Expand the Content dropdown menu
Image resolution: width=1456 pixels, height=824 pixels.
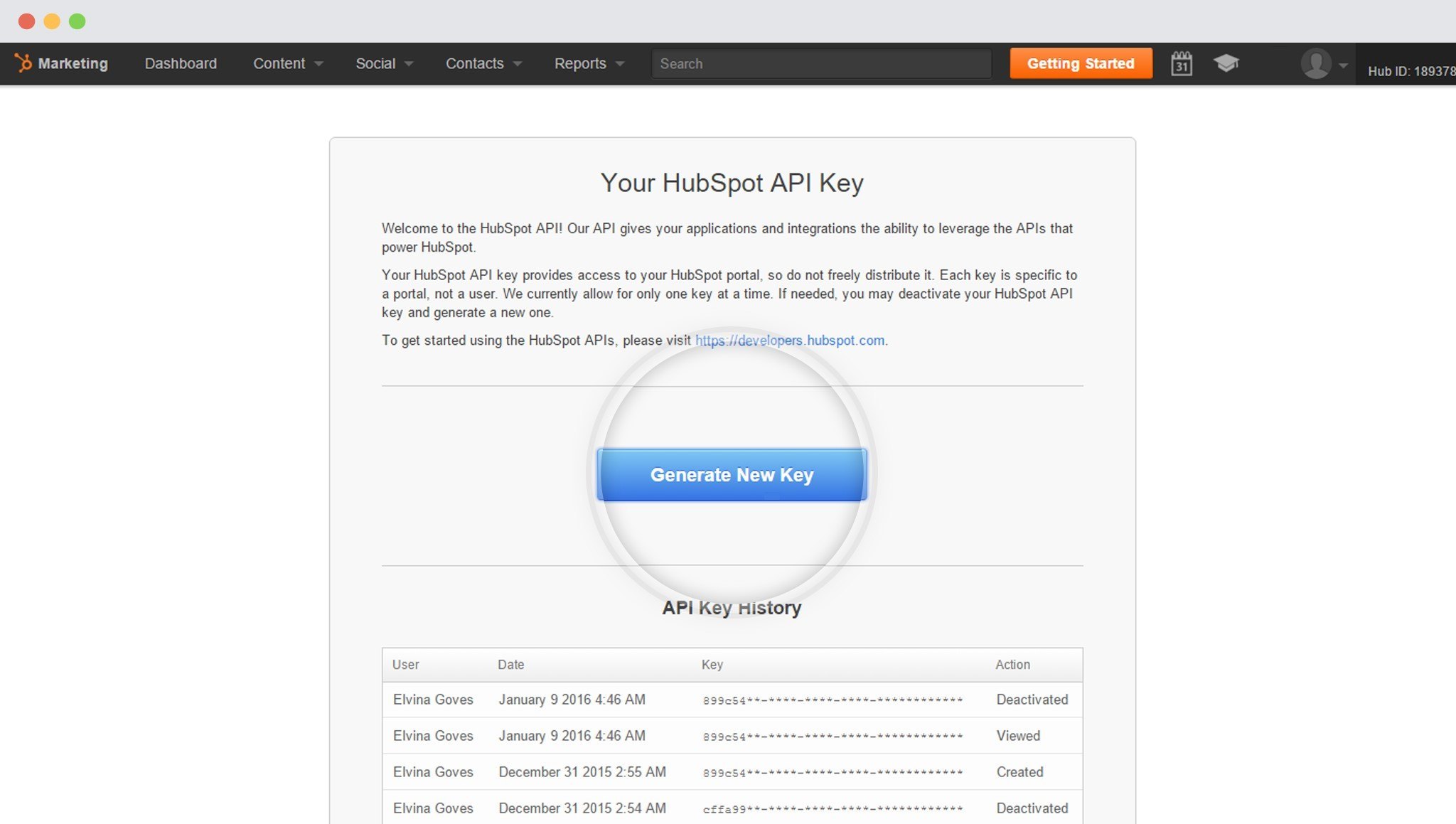click(x=287, y=63)
